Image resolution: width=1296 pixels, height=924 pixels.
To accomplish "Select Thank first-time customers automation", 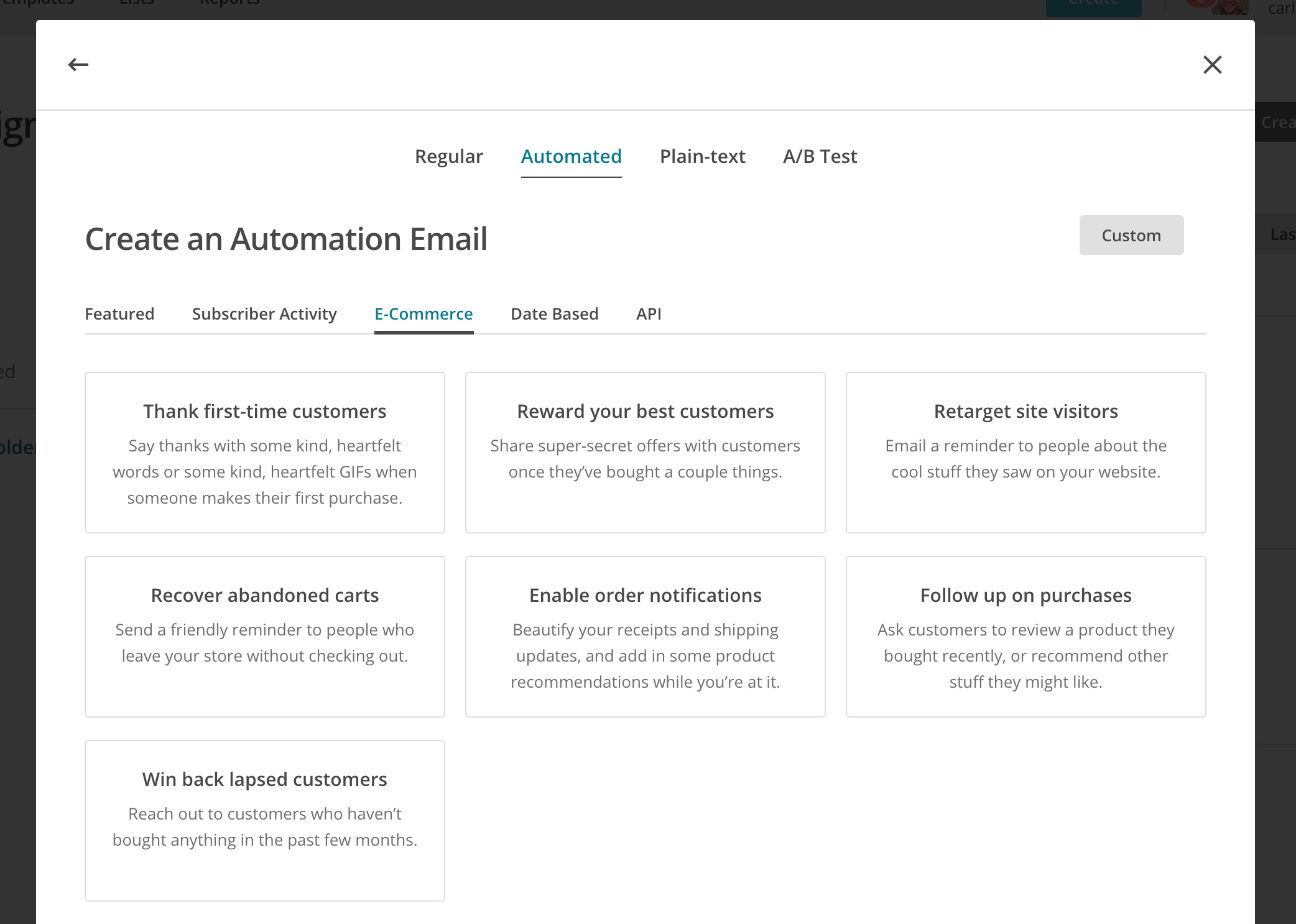I will [x=264, y=453].
